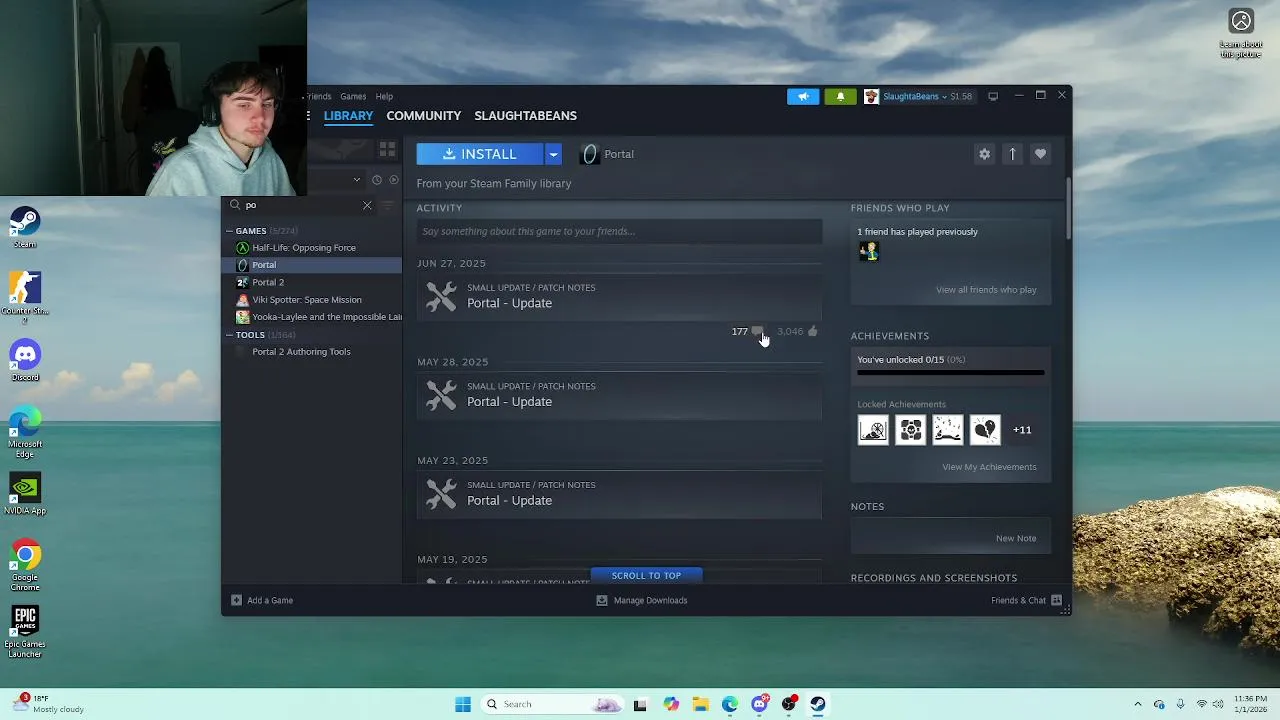Click thumbs up on Jun 27 update
The height and width of the screenshot is (720, 1280).
click(812, 331)
